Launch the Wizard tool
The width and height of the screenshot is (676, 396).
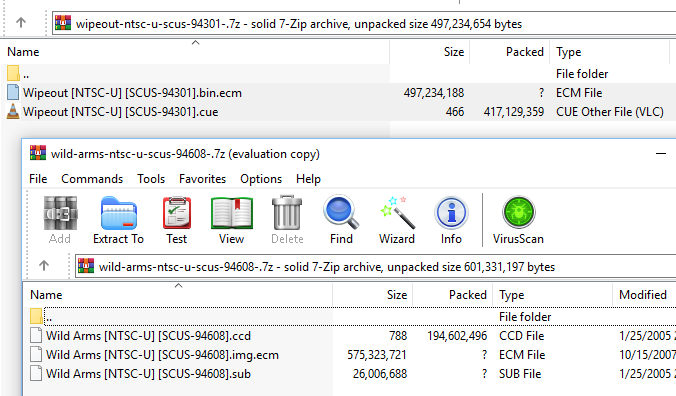tap(397, 220)
